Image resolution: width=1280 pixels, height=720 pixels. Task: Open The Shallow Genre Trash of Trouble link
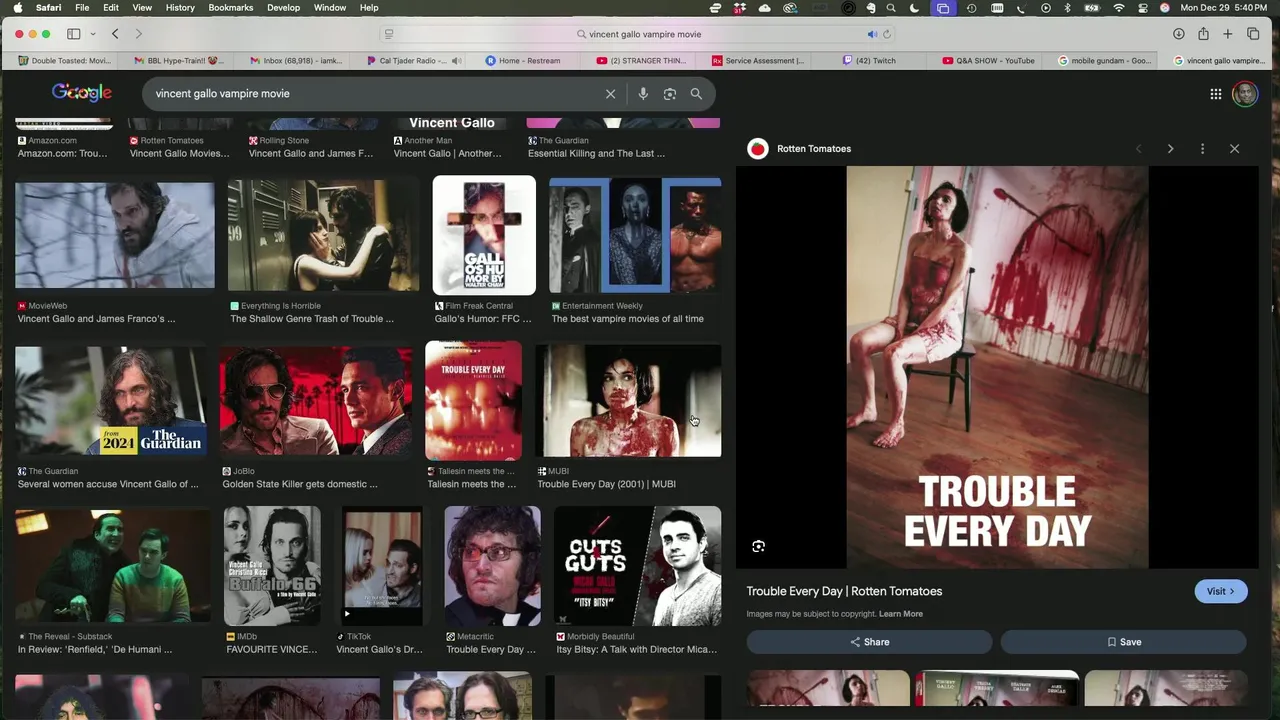point(312,319)
